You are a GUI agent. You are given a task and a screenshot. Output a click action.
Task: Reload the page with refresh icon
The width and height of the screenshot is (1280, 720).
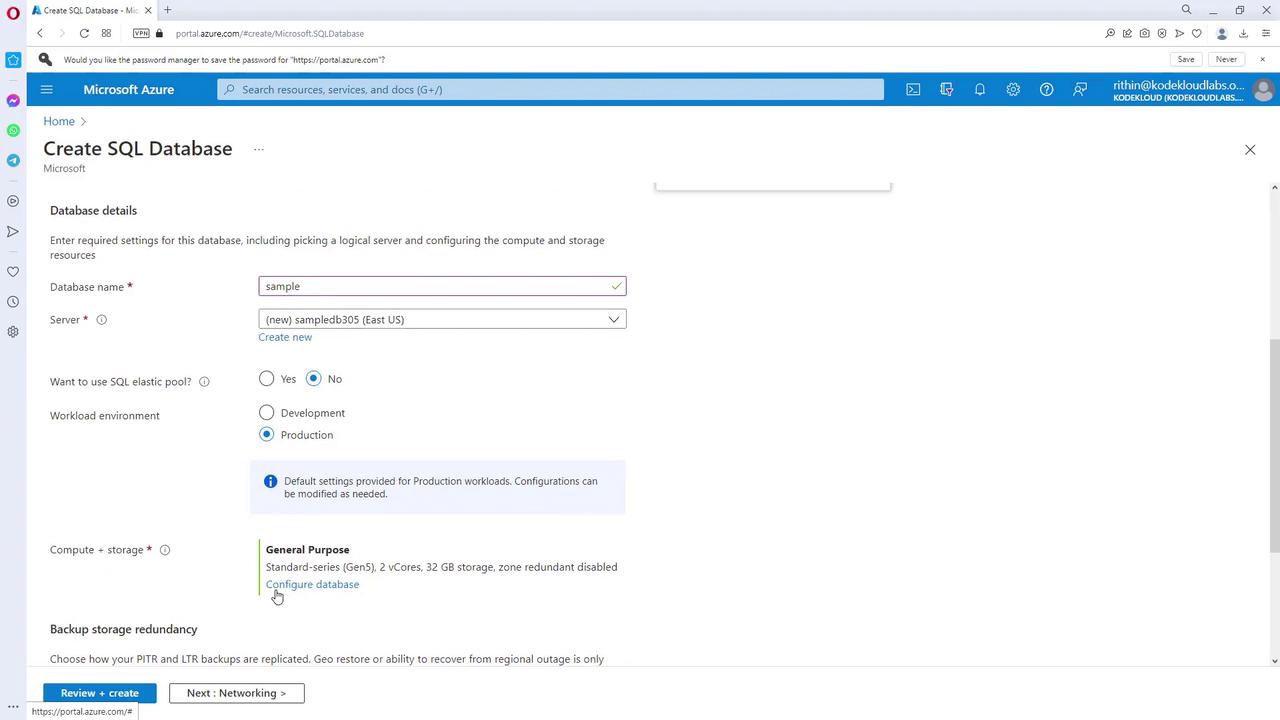point(84,33)
